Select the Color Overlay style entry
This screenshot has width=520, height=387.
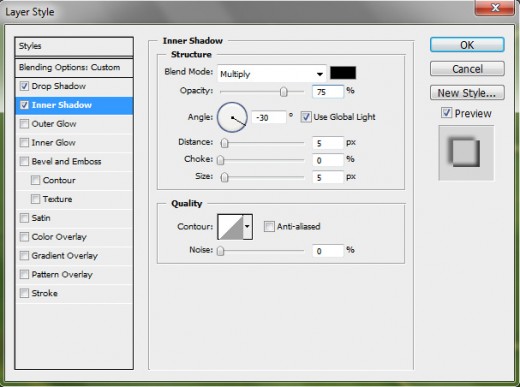point(74,237)
